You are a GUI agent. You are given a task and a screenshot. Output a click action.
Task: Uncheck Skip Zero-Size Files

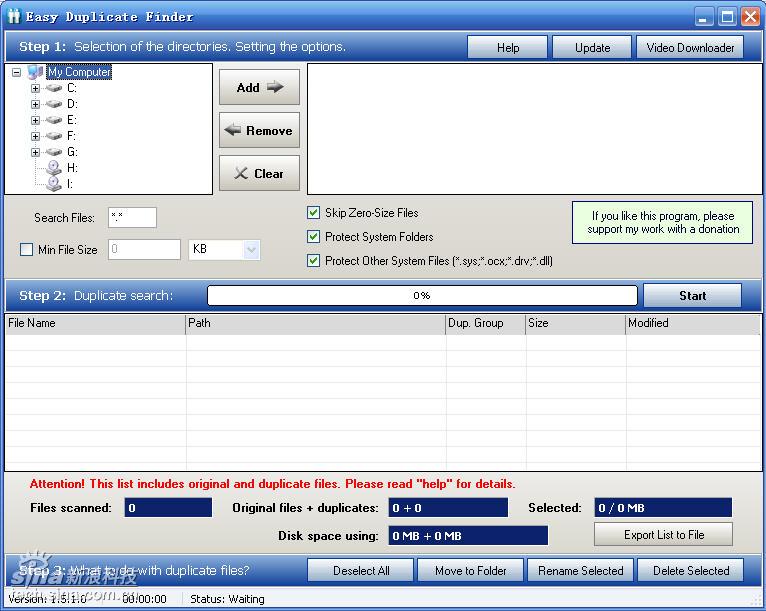point(314,212)
